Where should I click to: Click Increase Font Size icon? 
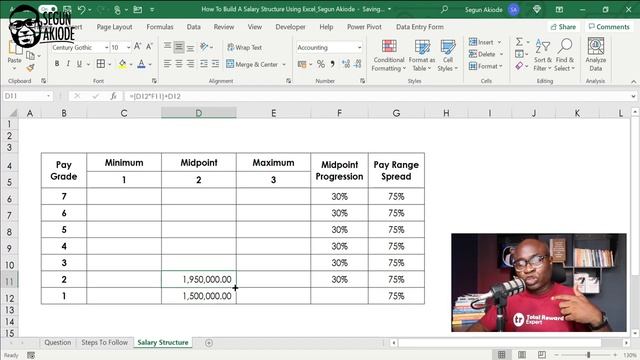coord(138,47)
